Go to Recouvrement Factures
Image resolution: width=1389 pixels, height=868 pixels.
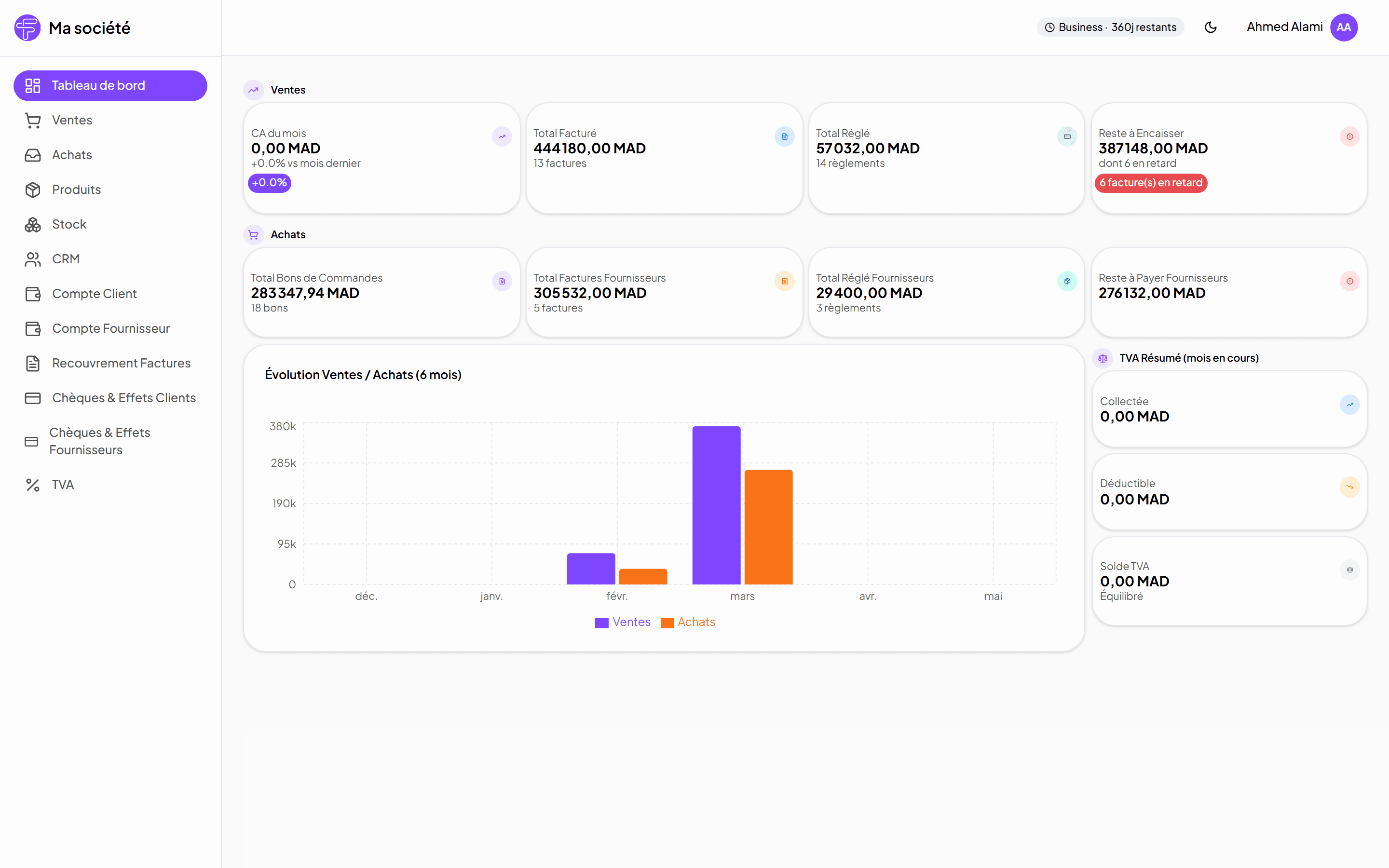[110, 364]
